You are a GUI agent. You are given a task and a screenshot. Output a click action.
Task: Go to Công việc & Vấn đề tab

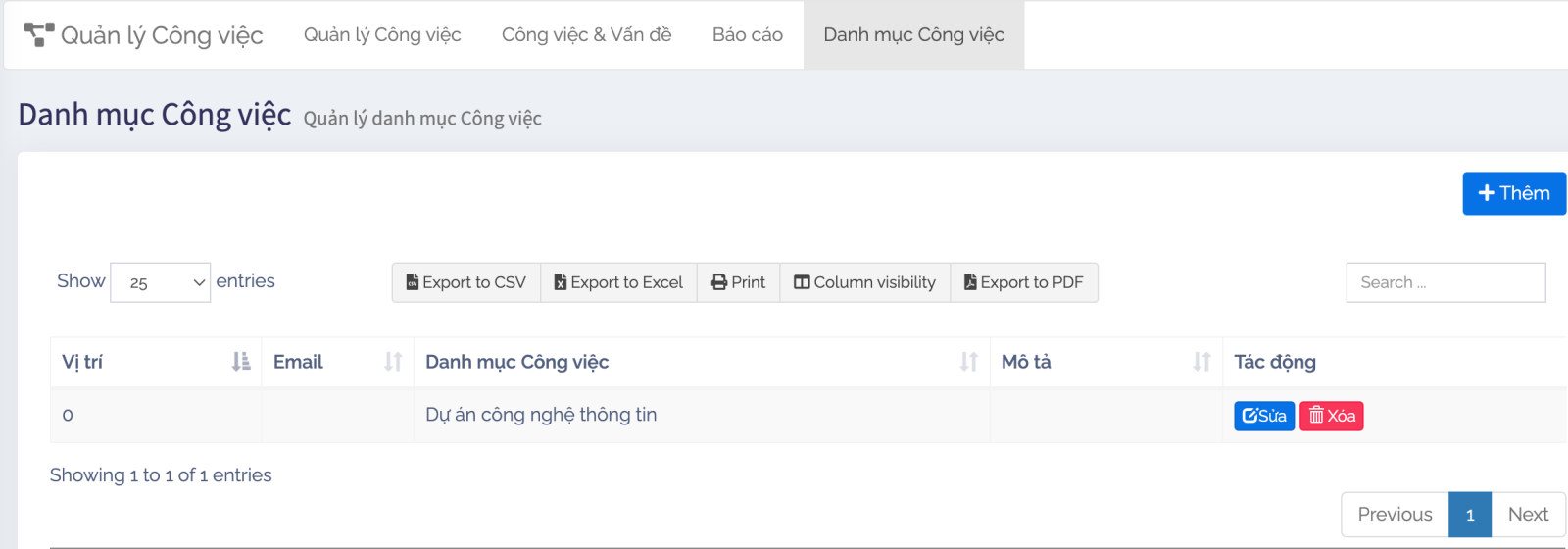coord(586,35)
